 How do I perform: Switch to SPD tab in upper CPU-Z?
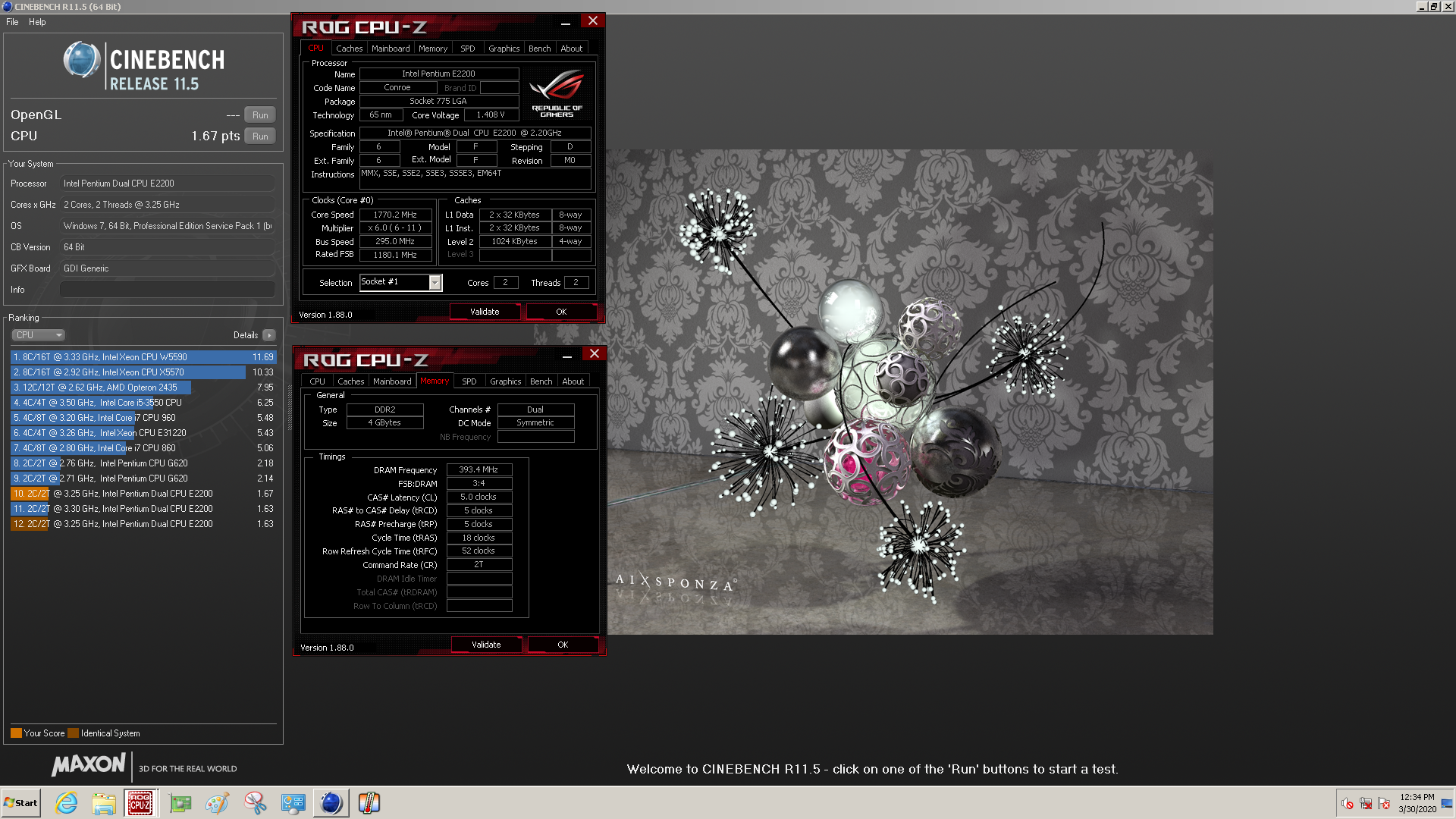pyautogui.click(x=468, y=49)
